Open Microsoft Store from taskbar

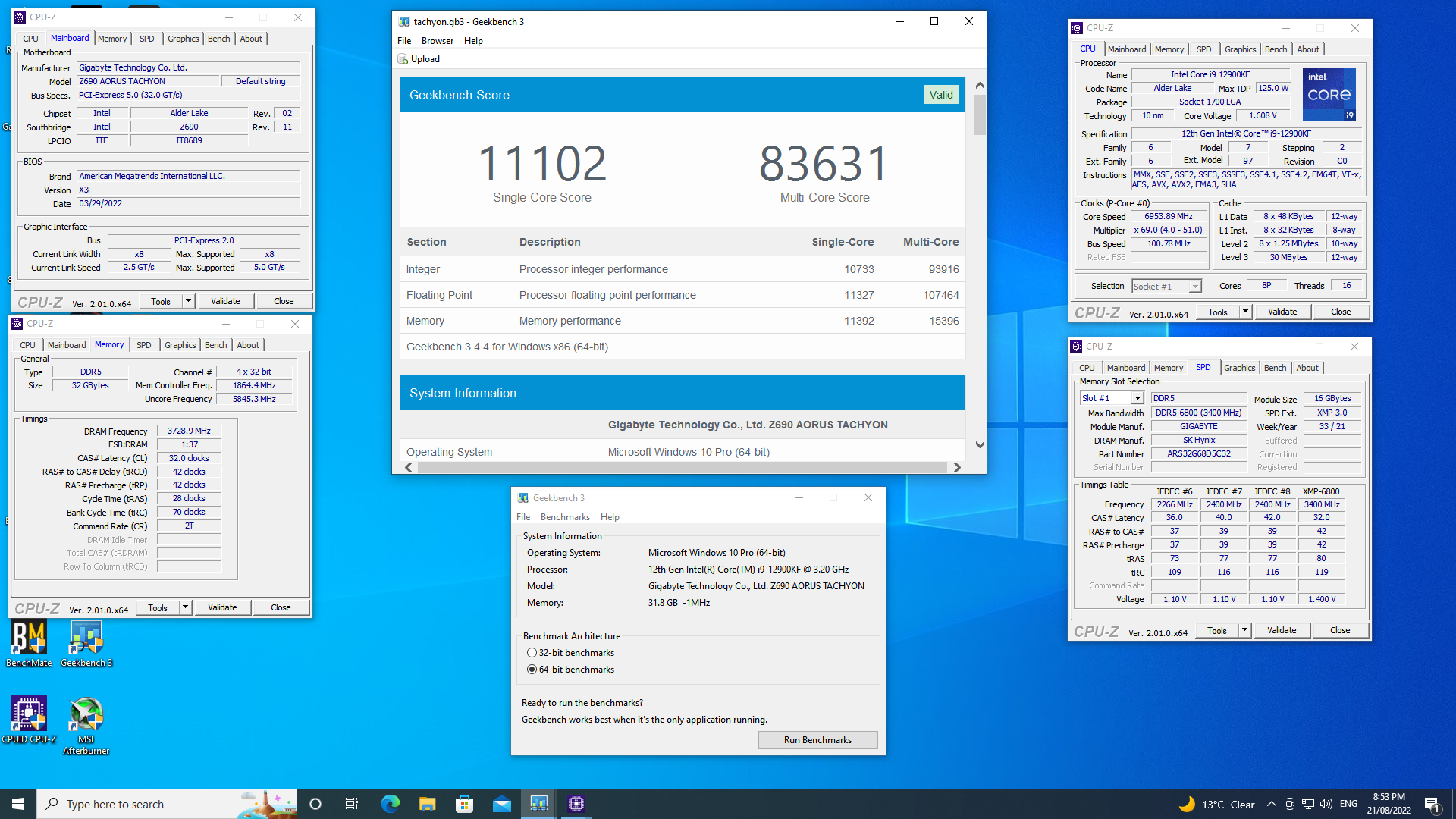[464, 804]
